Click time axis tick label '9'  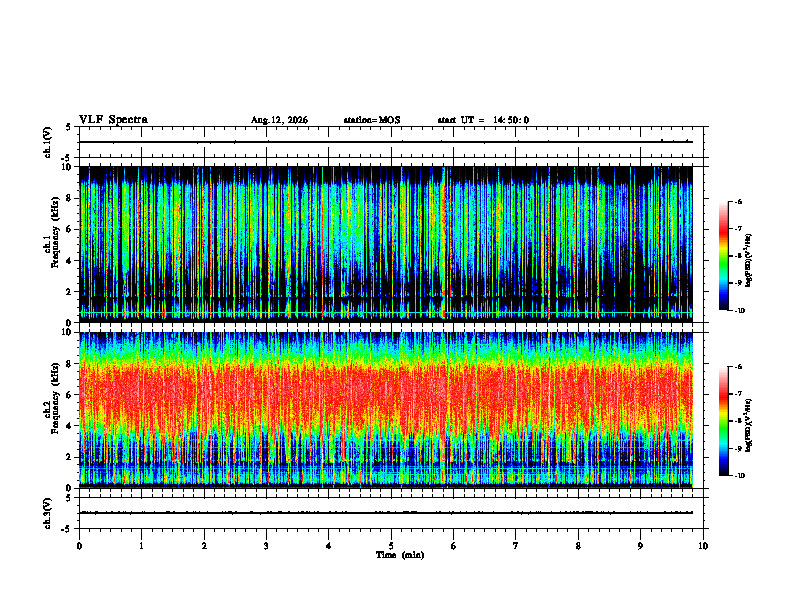click(x=640, y=546)
